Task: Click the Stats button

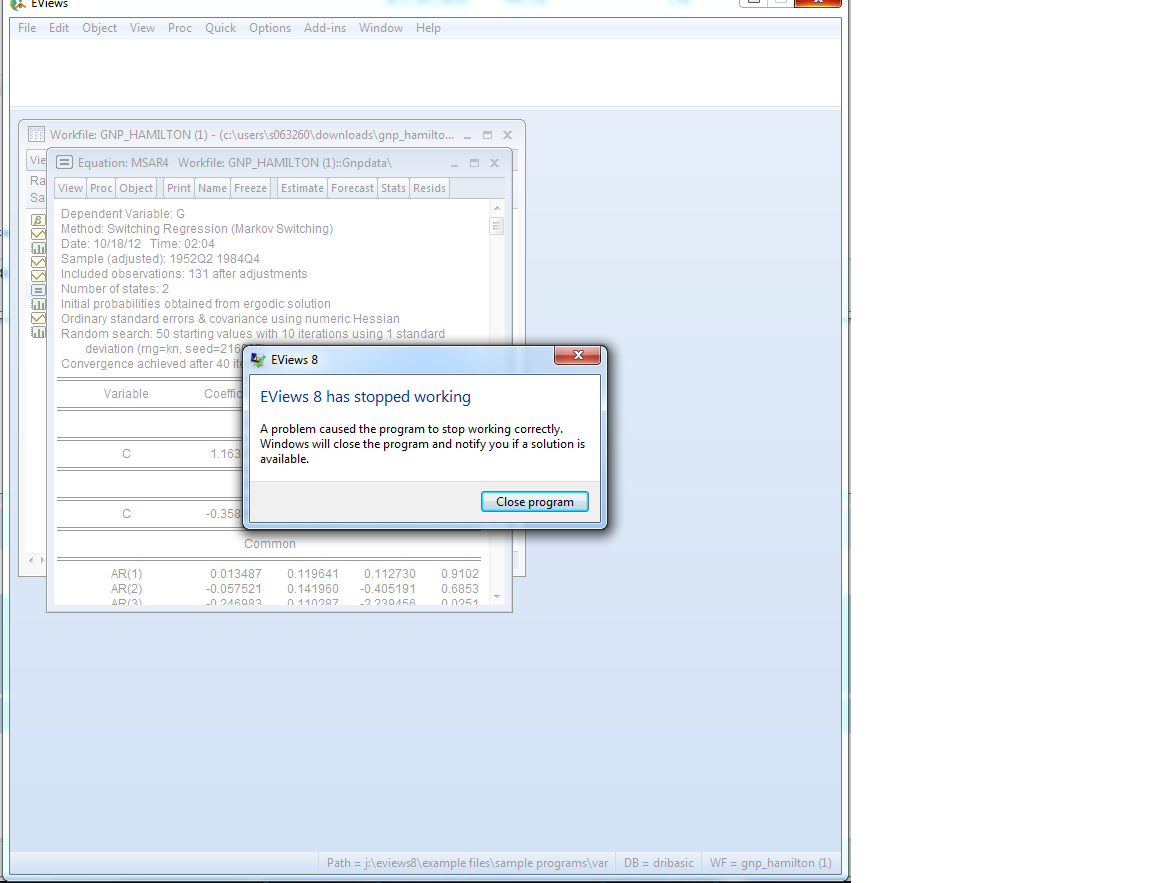Action: point(393,188)
